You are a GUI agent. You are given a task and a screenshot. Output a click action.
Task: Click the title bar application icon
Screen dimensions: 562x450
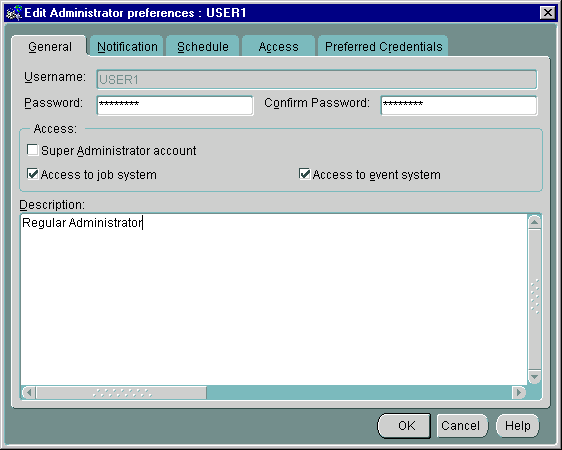click(x=14, y=13)
